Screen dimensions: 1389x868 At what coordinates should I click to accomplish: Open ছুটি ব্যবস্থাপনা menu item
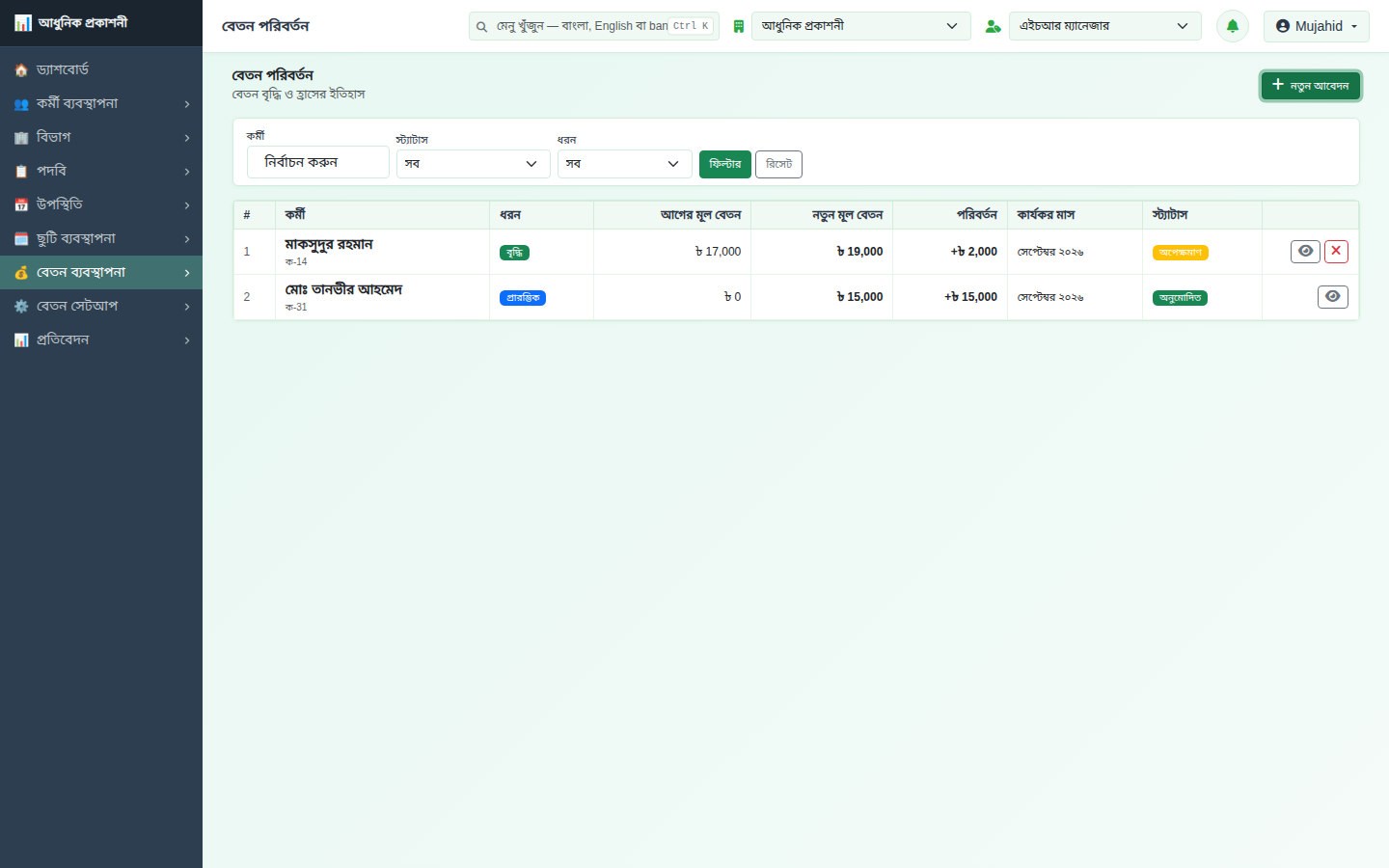click(101, 239)
